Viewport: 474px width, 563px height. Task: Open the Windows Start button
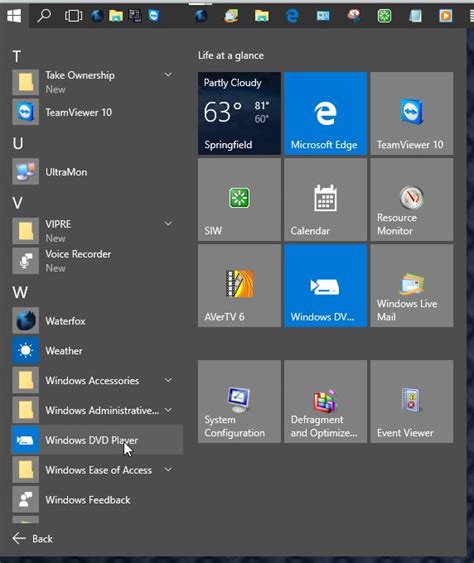coord(14,15)
